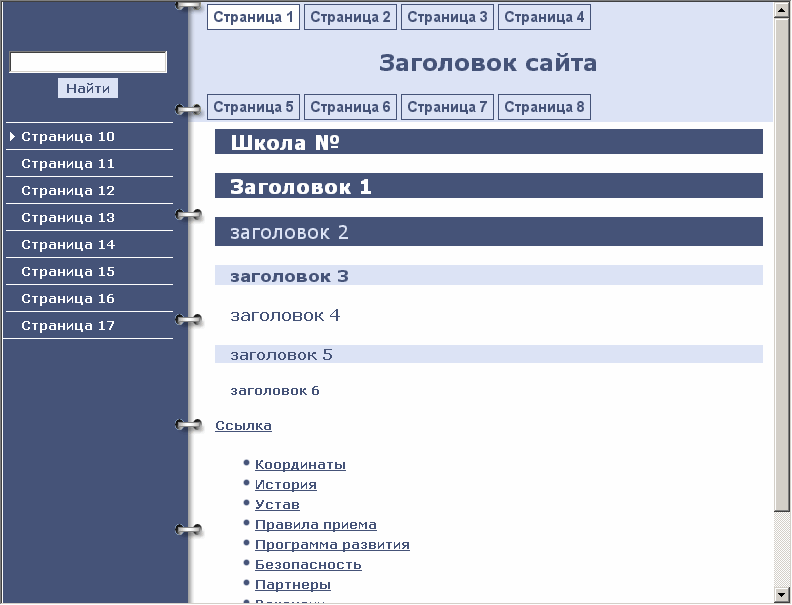Select the Страница 8 tab
Screen dimensions: 792x605
[x=544, y=107]
